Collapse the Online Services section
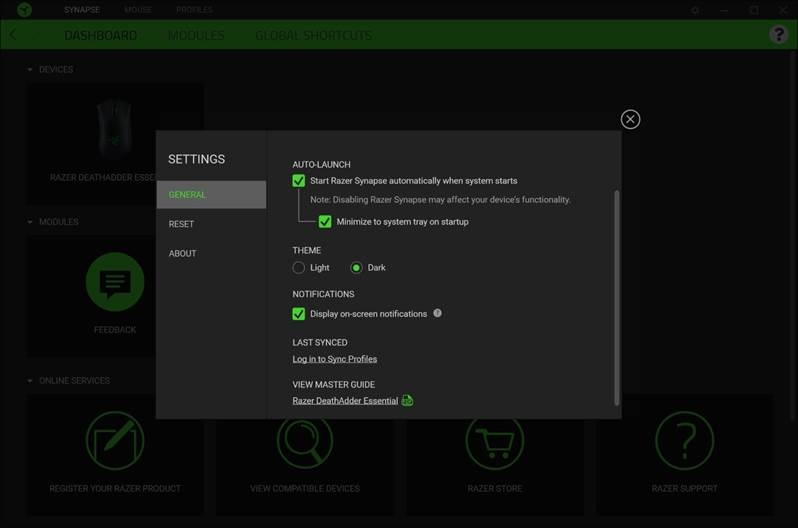The height and width of the screenshot is (528, 798). click(x=30, y=381)
